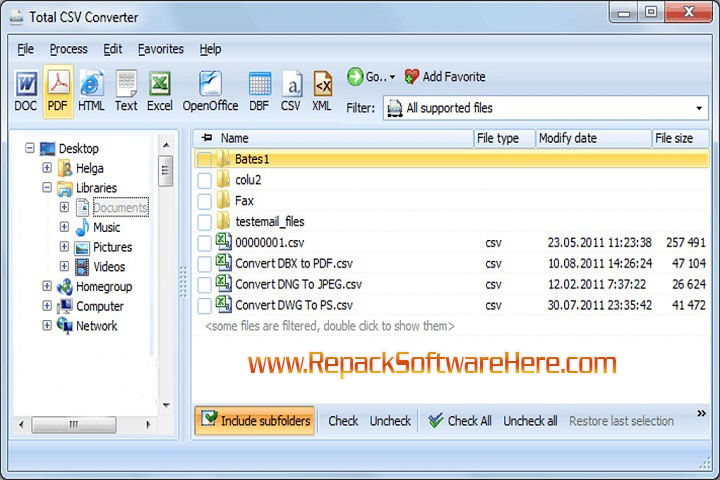Viewport: 720px width, 480px height.
Task: Open the Edit menu
Action: tap(112, 49)
